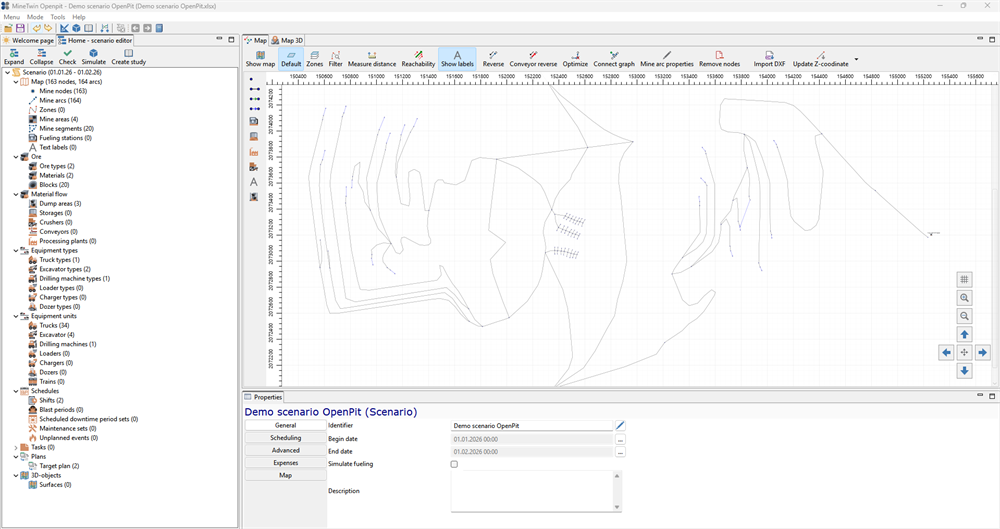Image resolution: width=1000 pixels, height=529 pixels.
Task: Click the undo arrow in top toolbar
Action: click(36, 28)
